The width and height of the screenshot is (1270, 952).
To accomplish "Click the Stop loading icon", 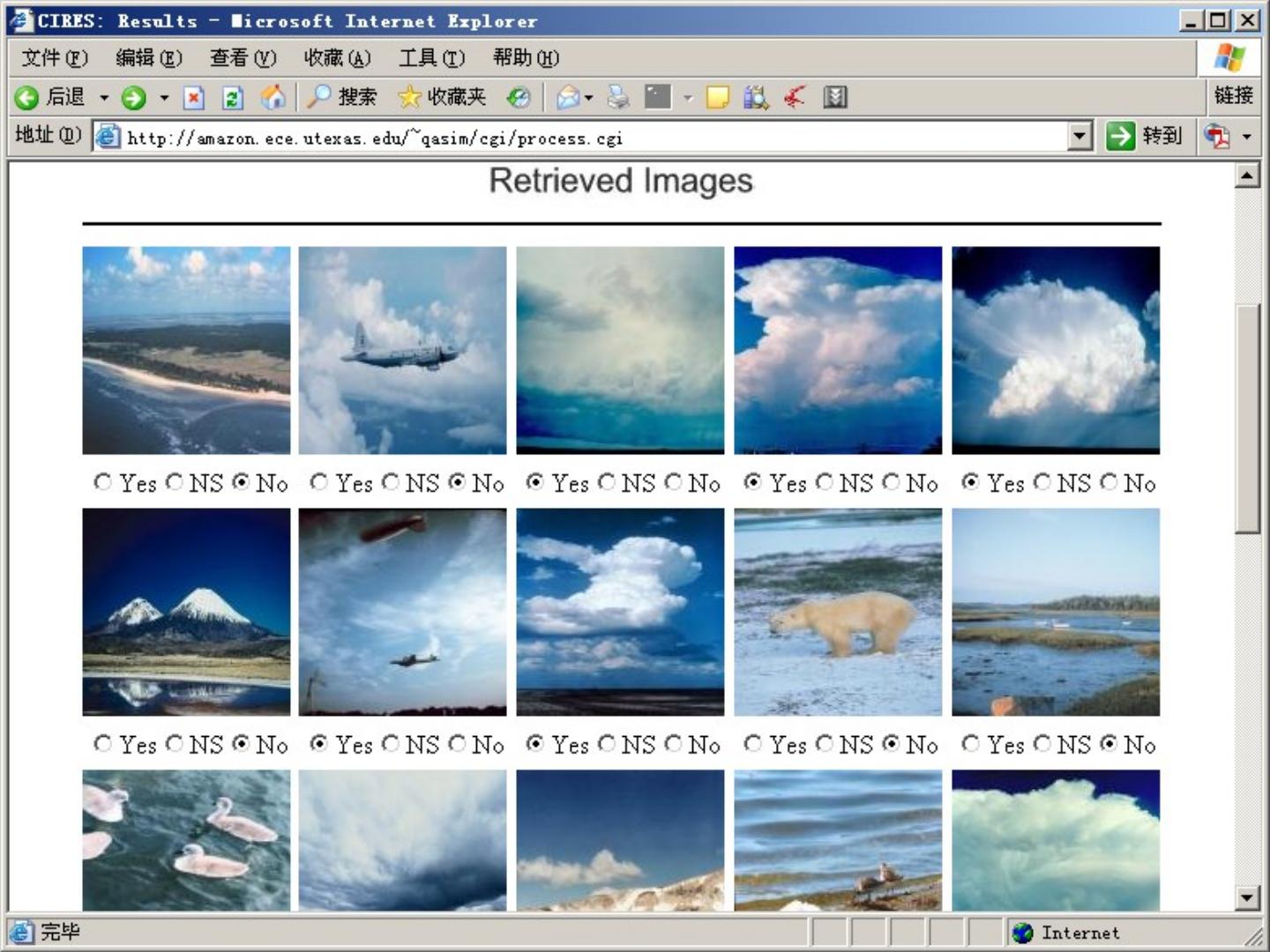I will tap(194, 97).
